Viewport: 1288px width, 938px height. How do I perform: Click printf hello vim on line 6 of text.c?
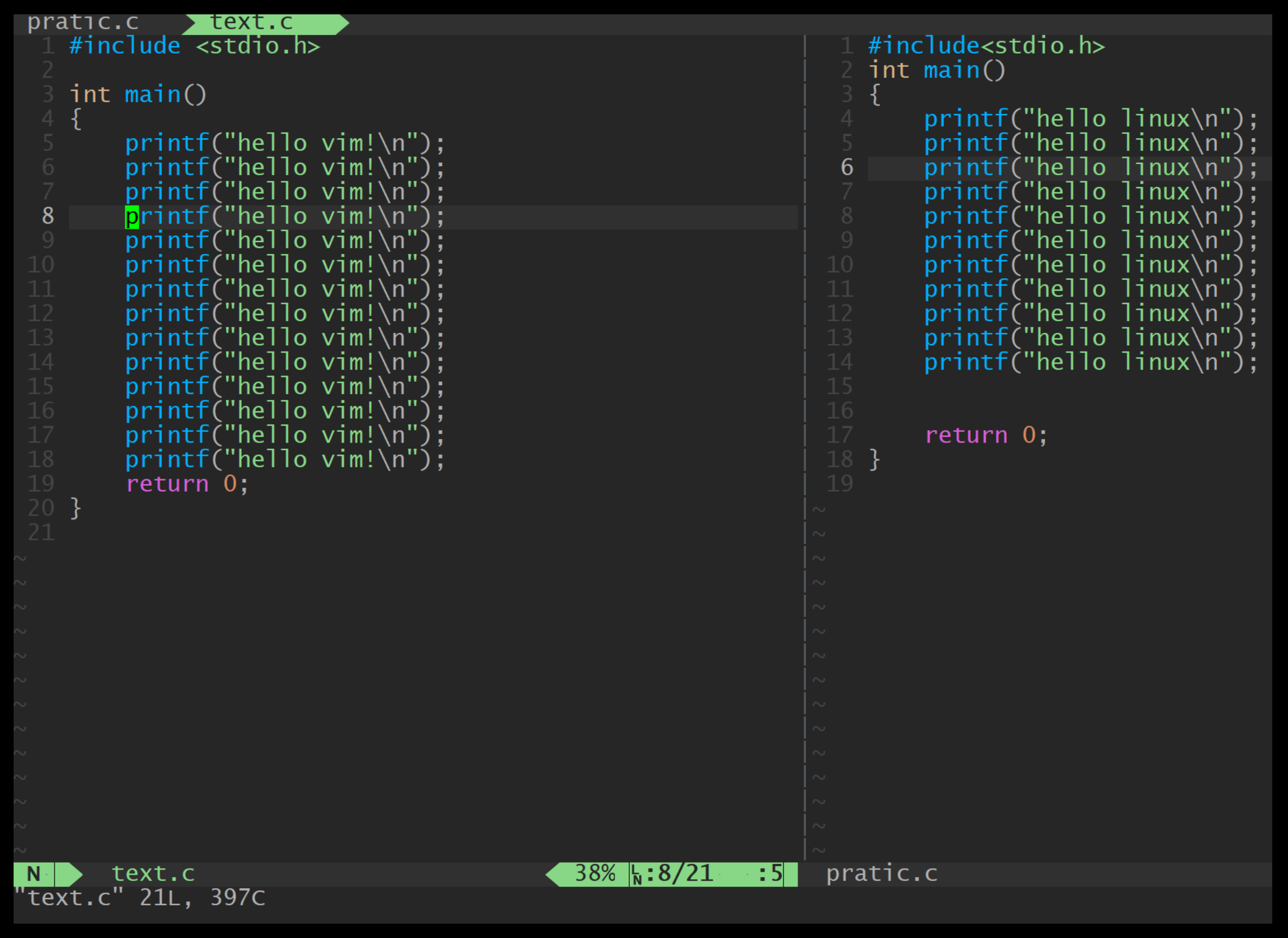pos(285,168)
